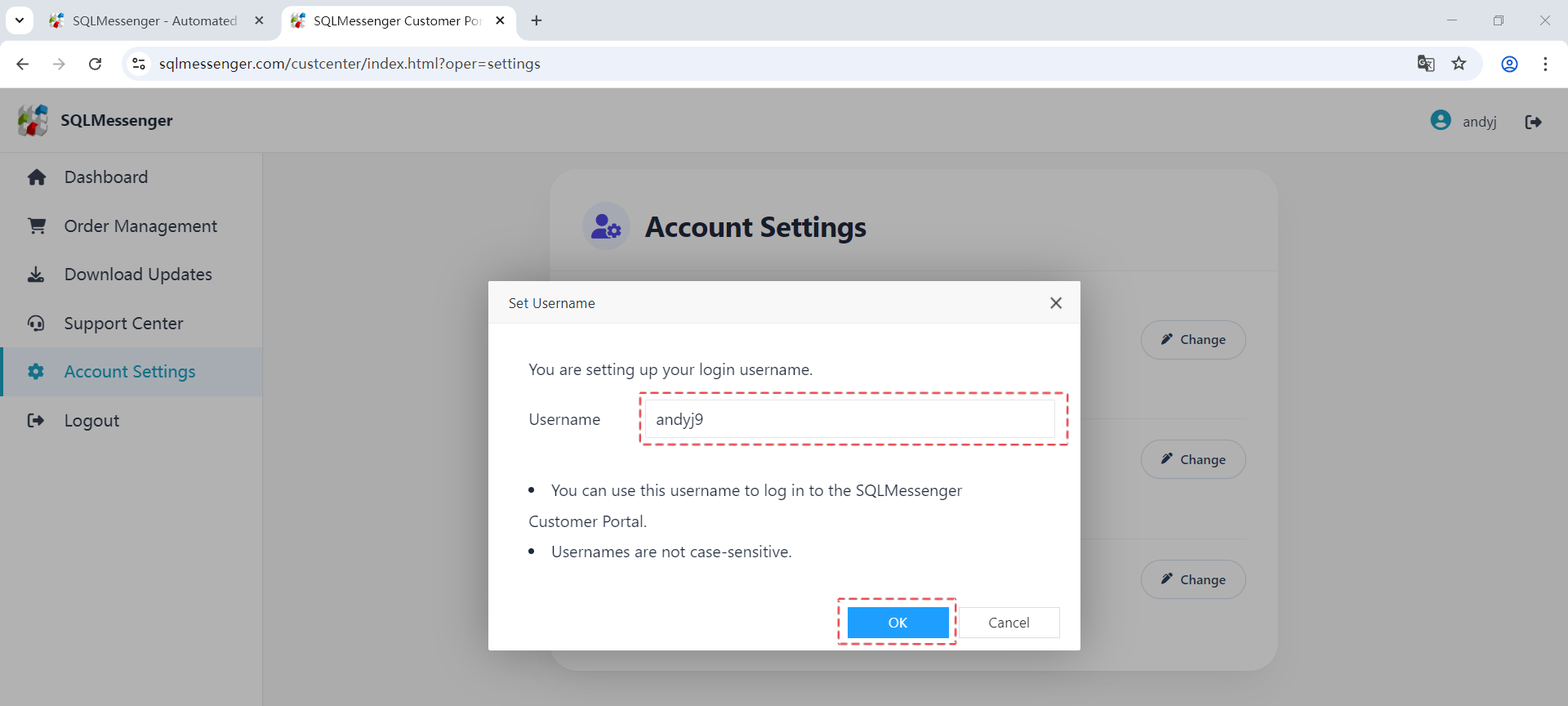Confirm the username with OK
The height and width of the screenshot is (706, 1568).
(898, 623)
